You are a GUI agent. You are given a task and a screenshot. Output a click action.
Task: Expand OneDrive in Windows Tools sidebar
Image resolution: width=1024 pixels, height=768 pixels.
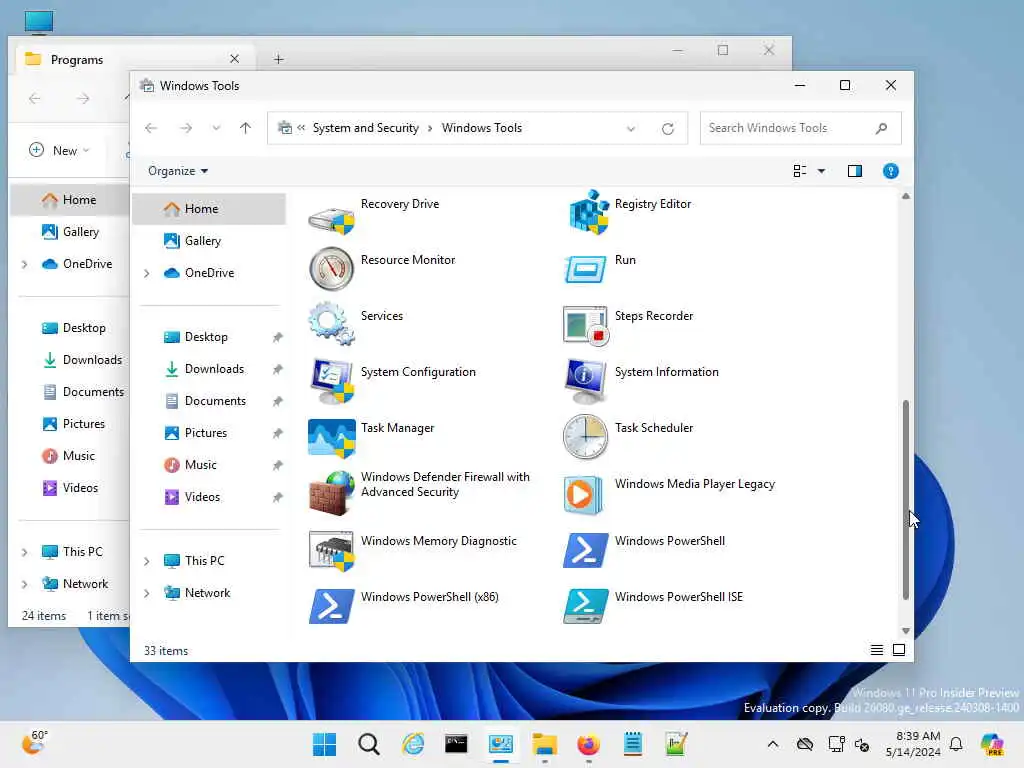(x=147, y=274)
